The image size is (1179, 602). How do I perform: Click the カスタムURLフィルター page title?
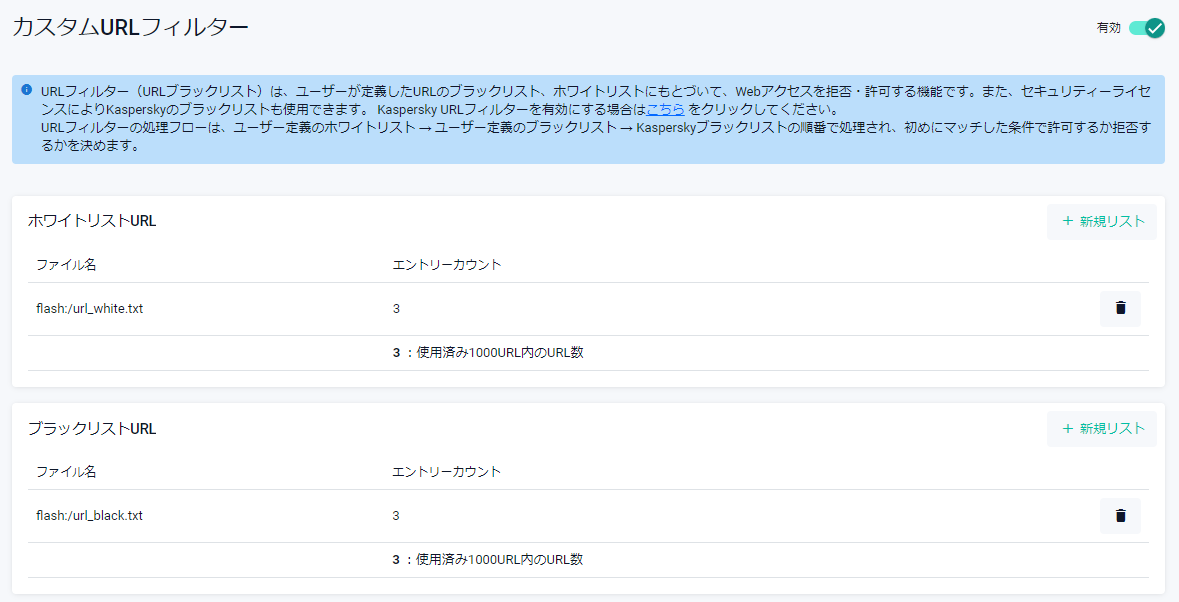[130, 28]
